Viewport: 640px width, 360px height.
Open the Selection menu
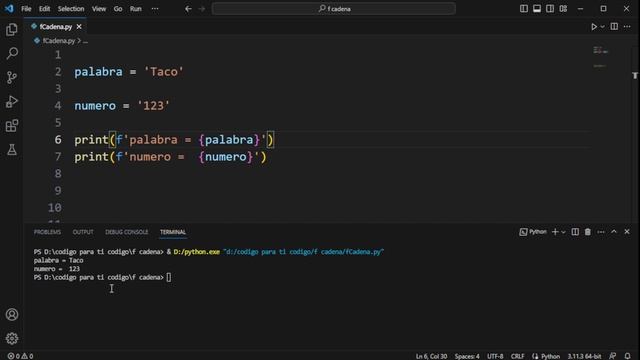71,9
